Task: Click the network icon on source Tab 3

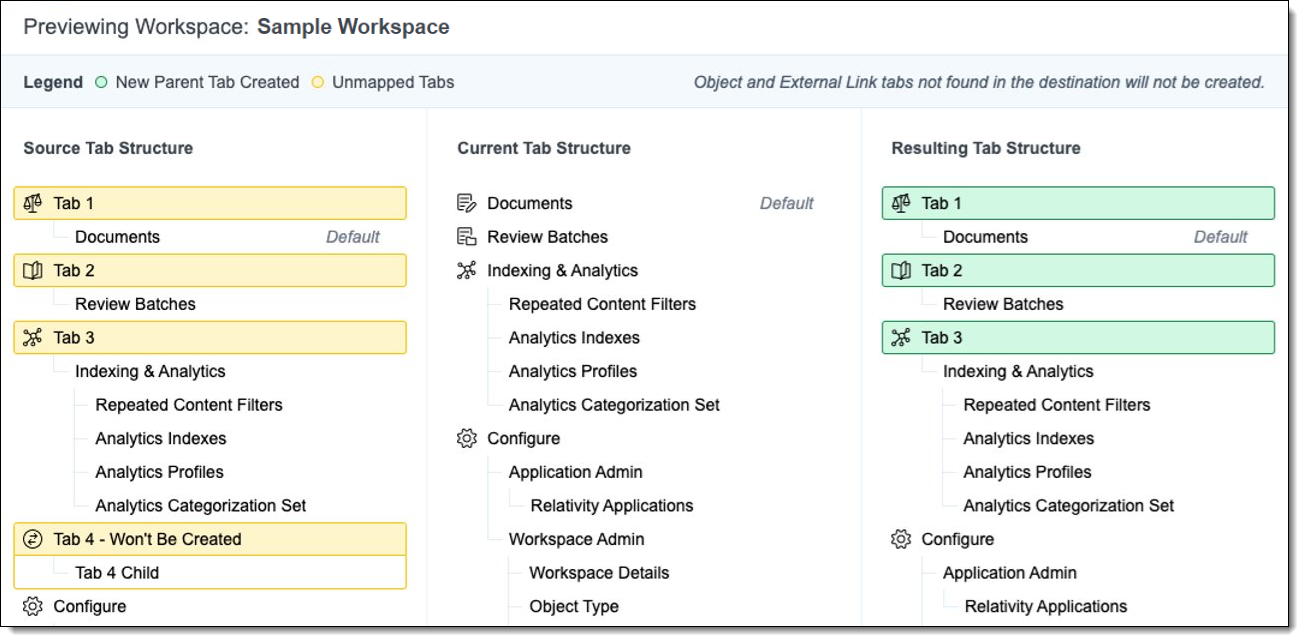Action: pos(33,337)
